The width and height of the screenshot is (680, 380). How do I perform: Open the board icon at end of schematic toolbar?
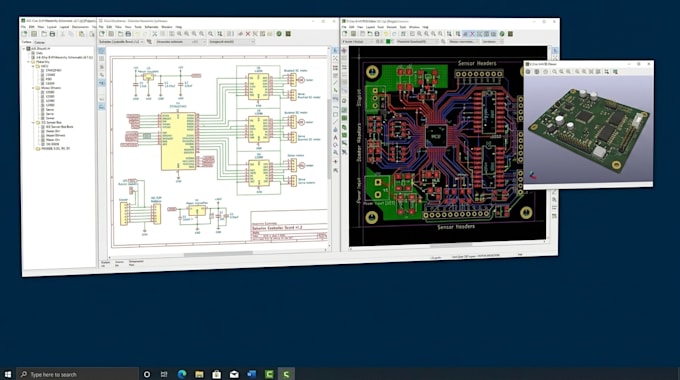[288, 34]
